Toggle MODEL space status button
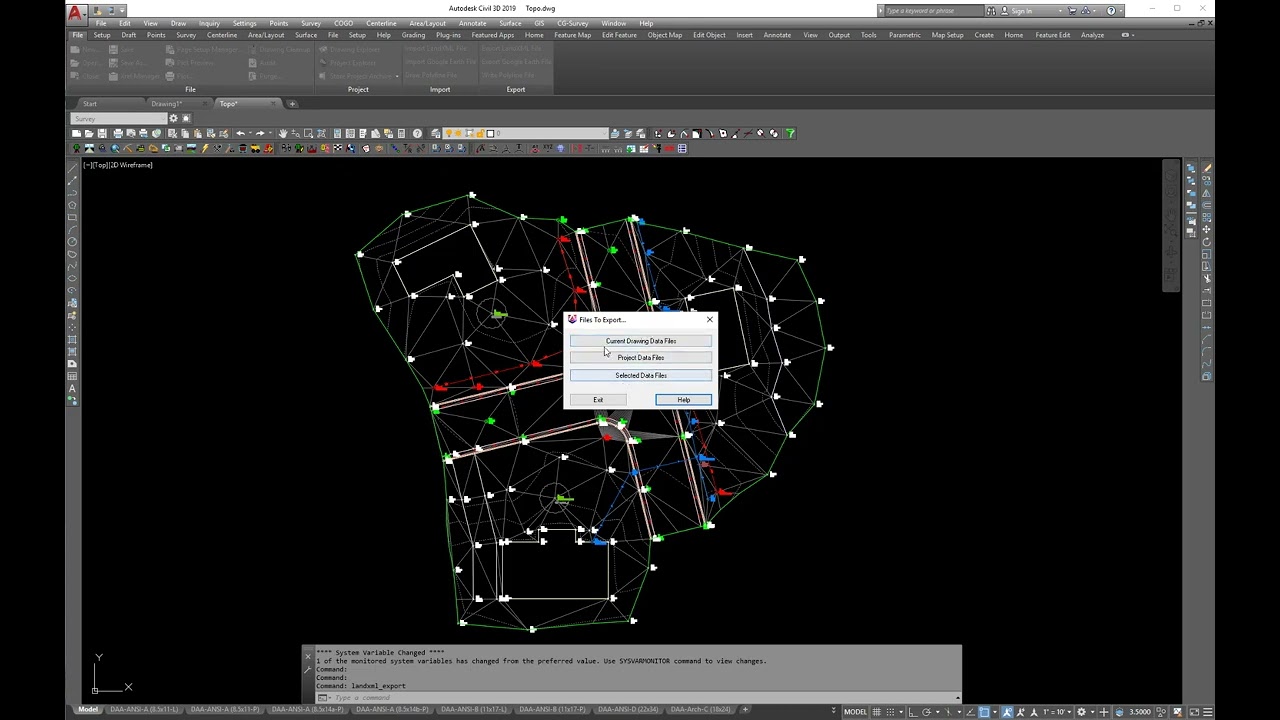1280x720 pixels. pyautogui.click(x=855, y=712)
